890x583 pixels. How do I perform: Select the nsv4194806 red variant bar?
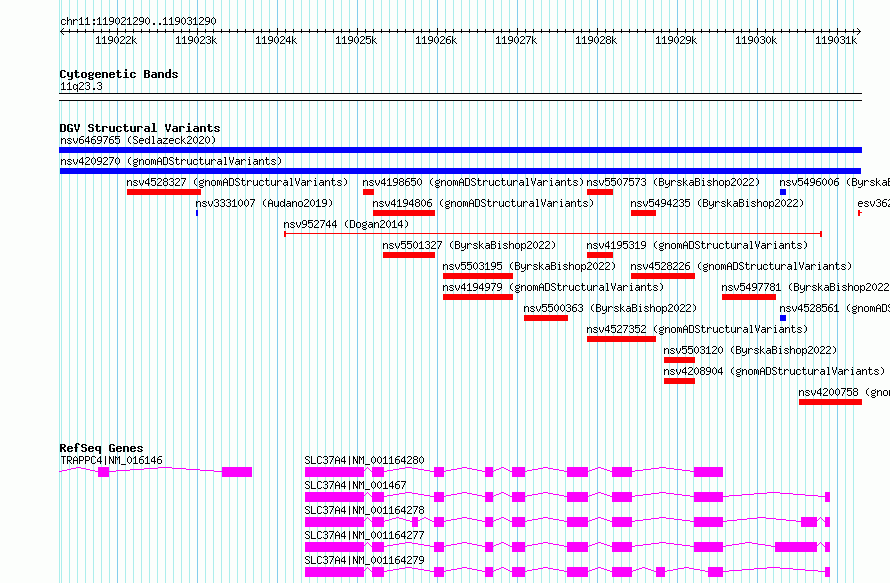[x=404, y=213]
